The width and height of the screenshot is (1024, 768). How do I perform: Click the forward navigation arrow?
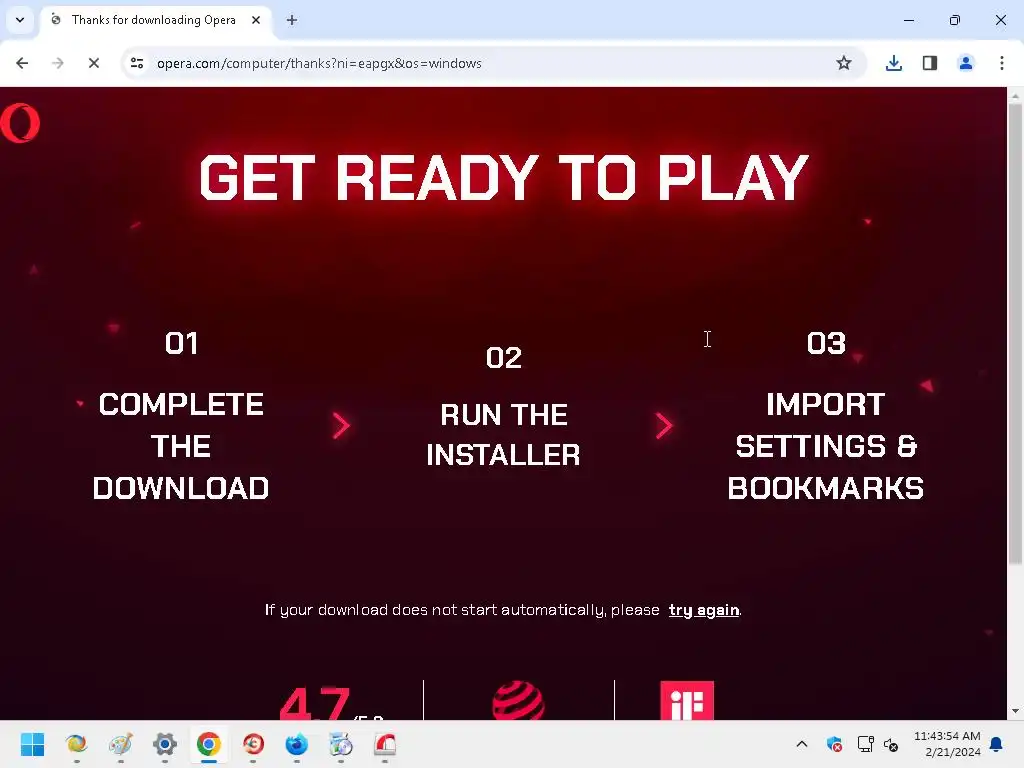point(57,63)
